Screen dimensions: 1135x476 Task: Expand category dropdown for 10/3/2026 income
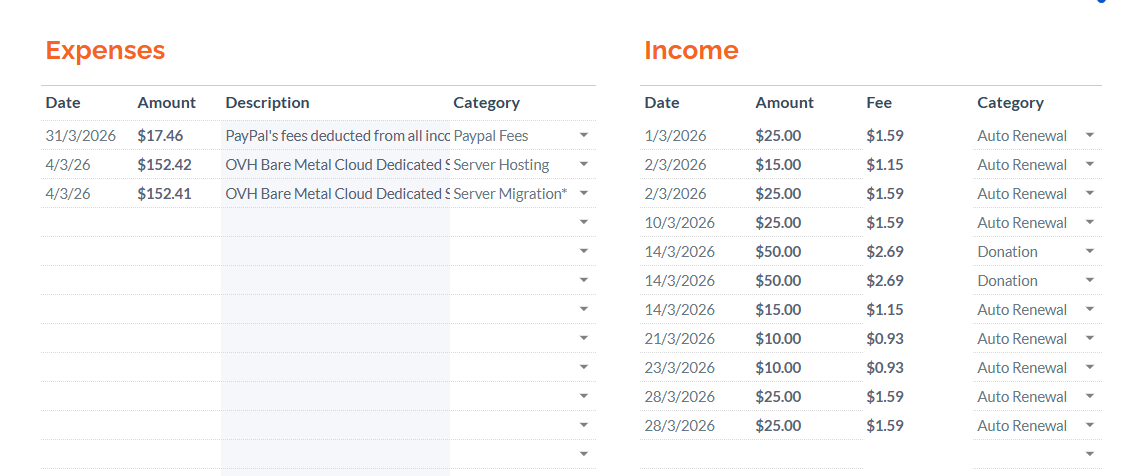point(1089,222)
